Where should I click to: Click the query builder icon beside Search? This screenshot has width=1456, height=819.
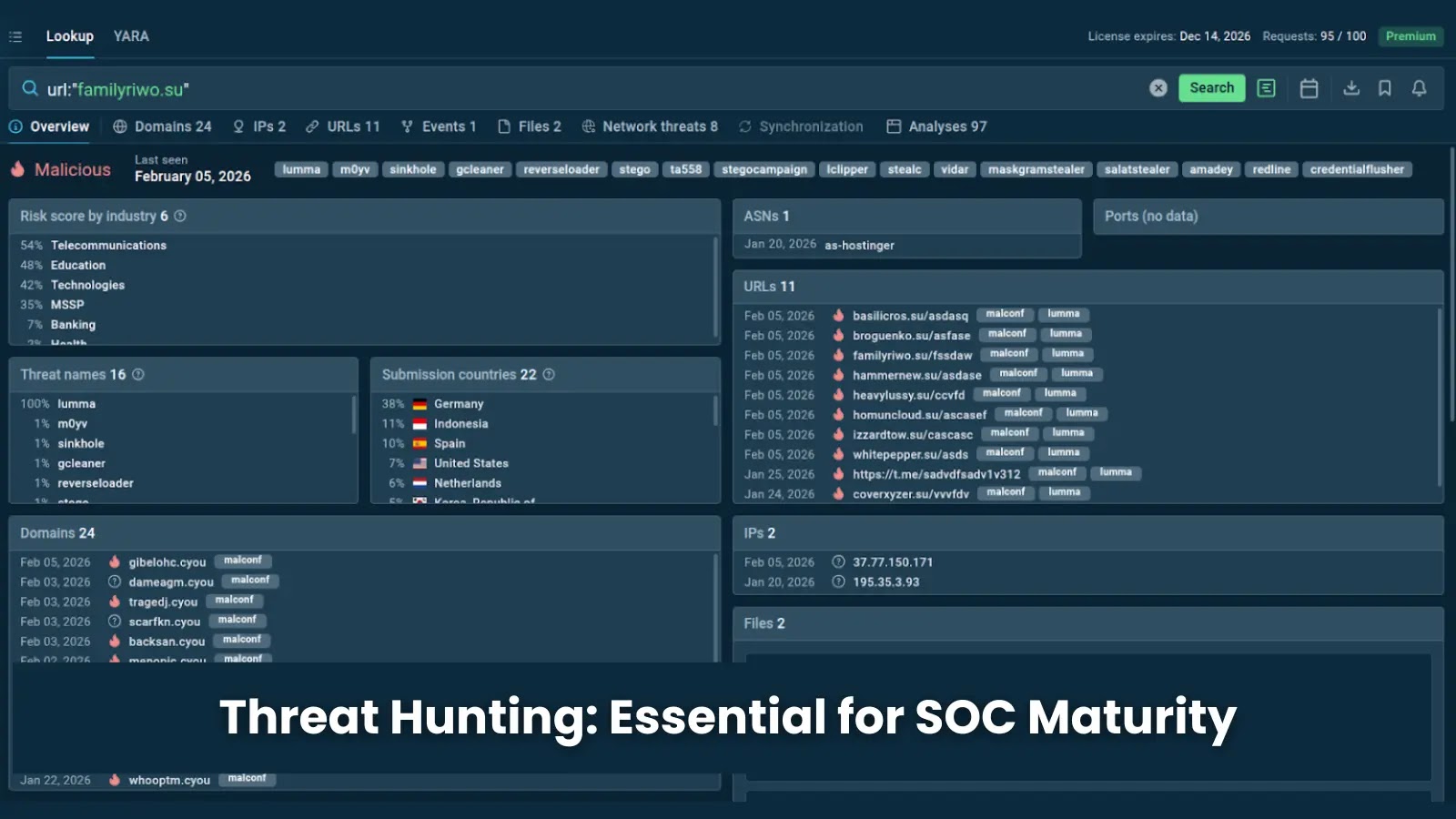[1266, 88]
